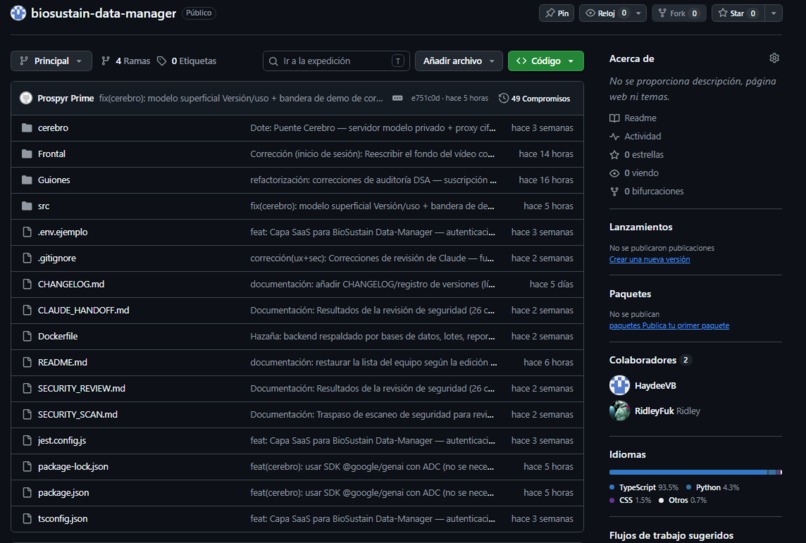Open the Colaboradores heading link
The width and height of the screenshot is (806, 543).
(x=643, y=360)
